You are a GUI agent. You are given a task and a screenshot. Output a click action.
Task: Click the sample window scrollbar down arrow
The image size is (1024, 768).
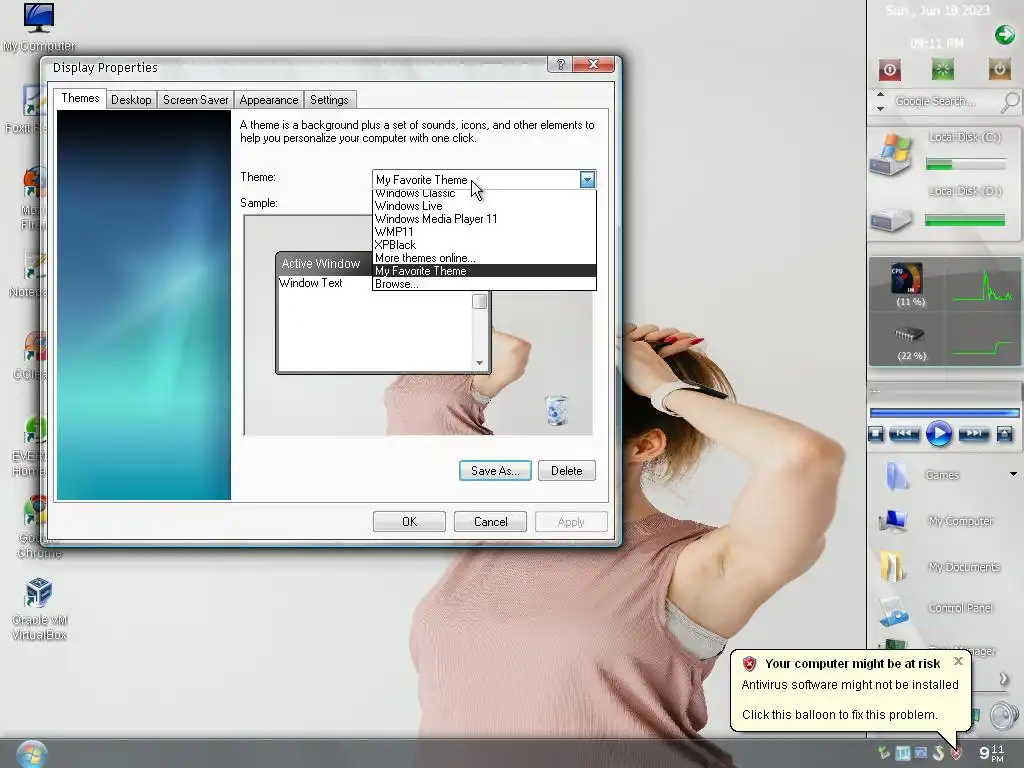(479, 363)
